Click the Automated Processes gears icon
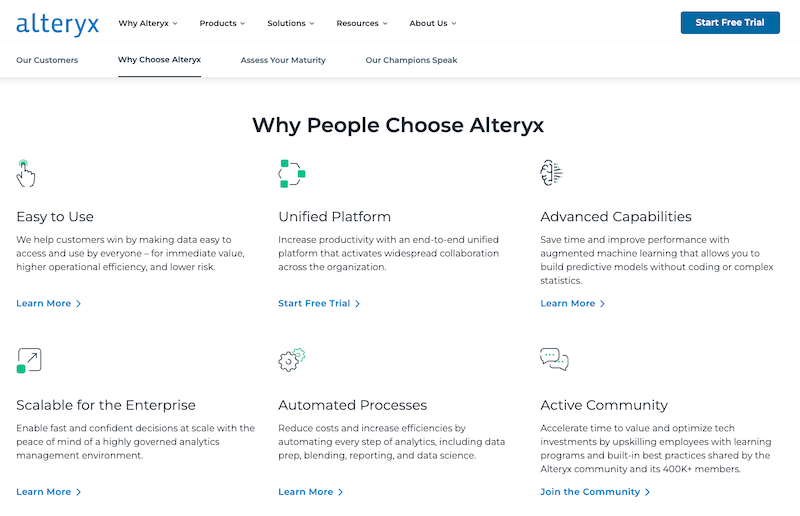Image resolution: width=800 pixels, height=516 pixels. 291,360
